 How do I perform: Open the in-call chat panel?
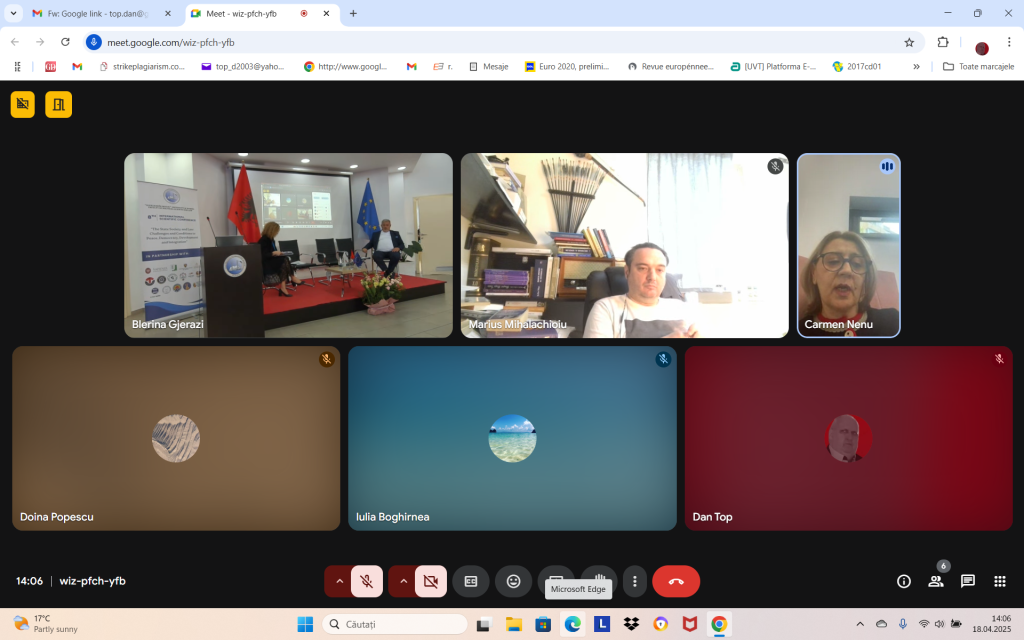point(968,581)
